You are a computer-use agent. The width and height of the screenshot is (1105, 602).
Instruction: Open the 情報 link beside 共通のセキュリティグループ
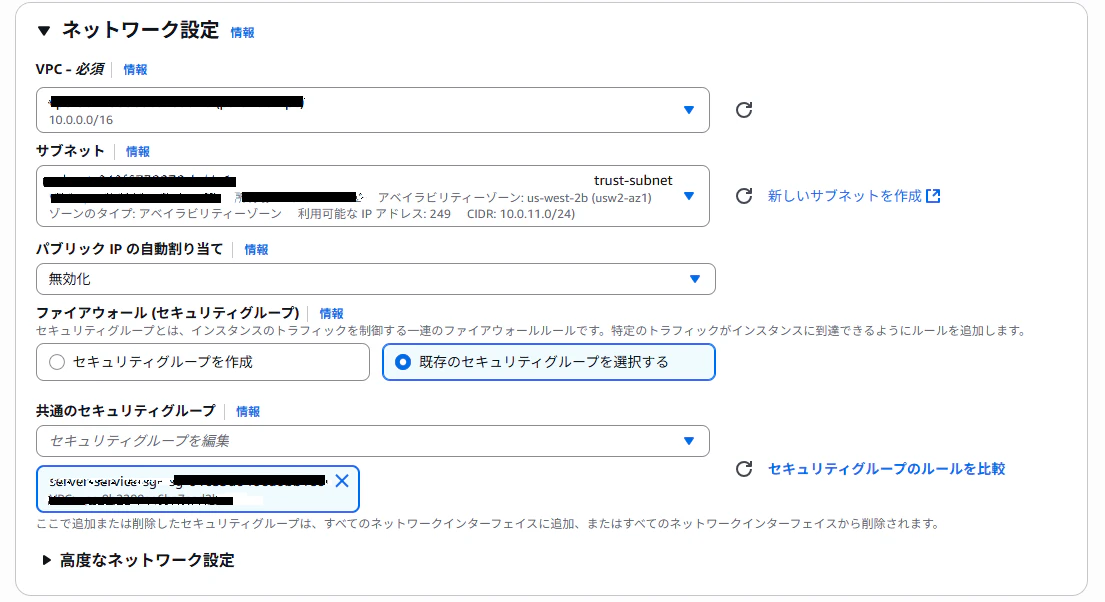pos(248,412)
